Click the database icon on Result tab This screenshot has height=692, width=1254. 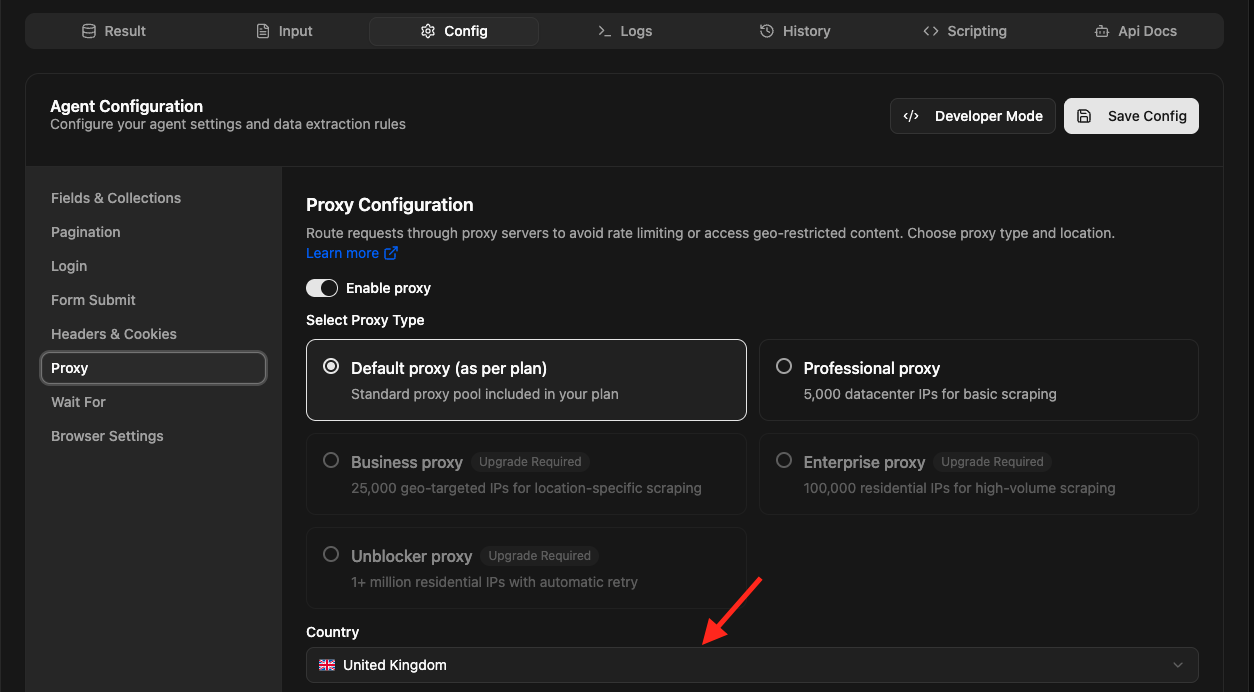pos(89,31)
